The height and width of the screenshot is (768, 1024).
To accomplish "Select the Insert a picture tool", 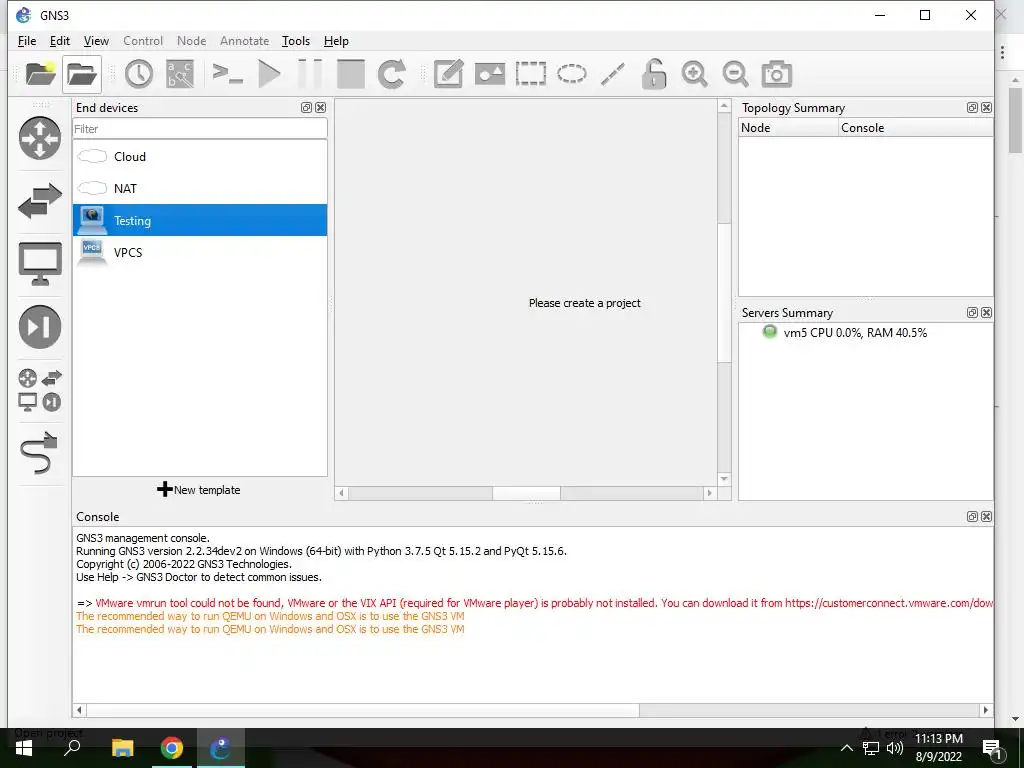I will tap(490, 74).
